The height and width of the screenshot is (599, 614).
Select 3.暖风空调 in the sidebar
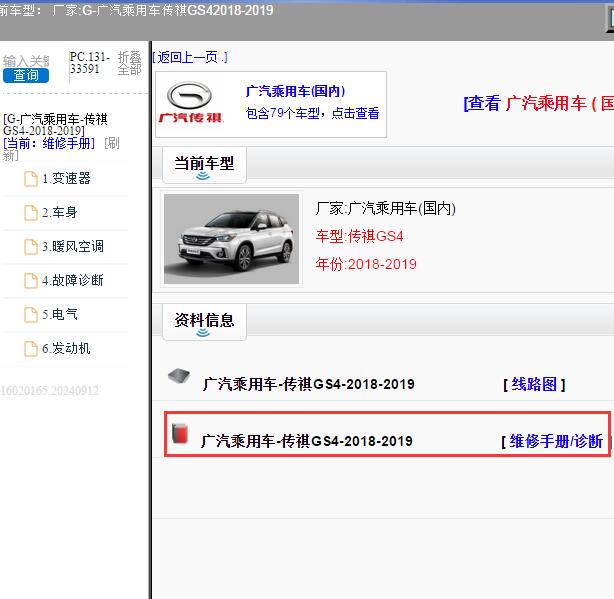(x=73, y=247)
